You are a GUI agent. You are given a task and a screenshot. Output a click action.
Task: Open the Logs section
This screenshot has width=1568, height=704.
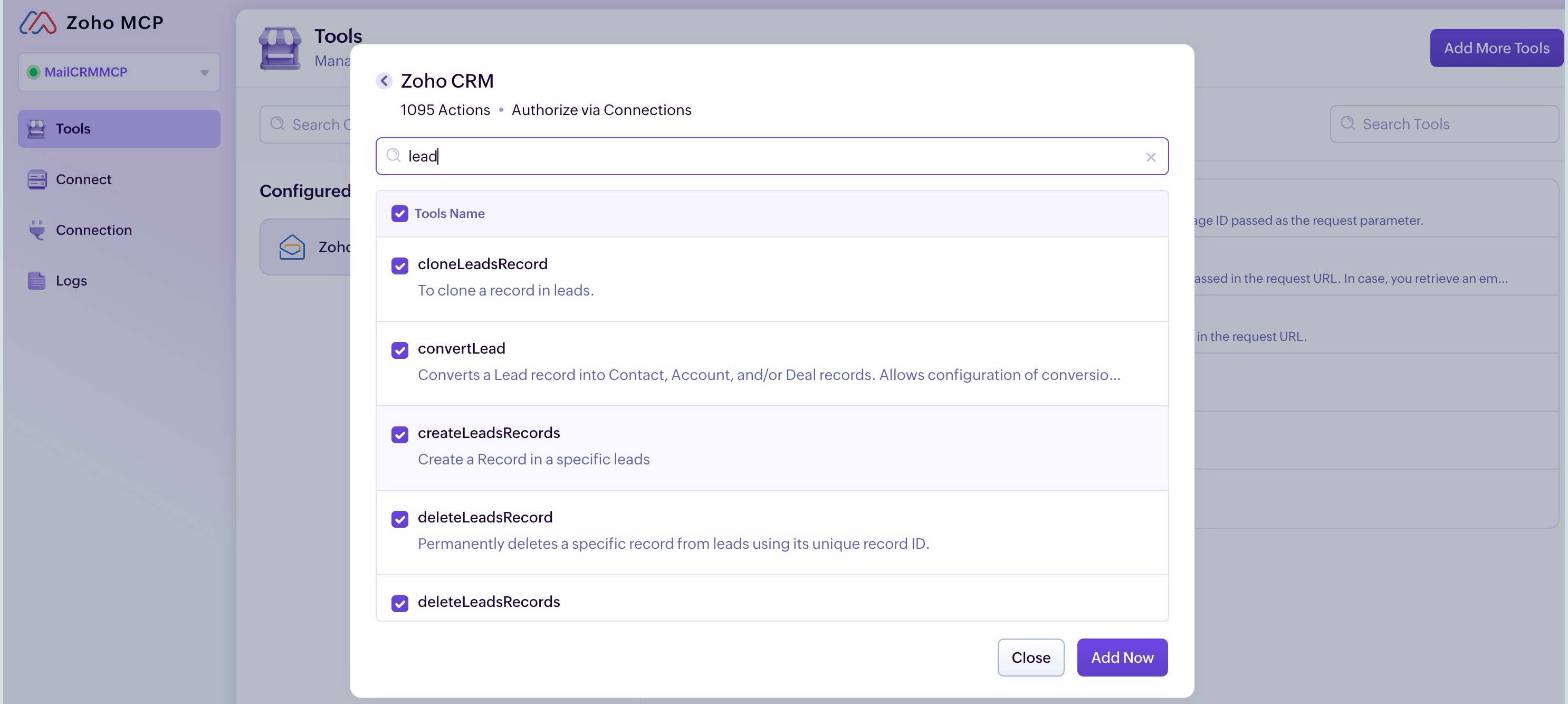tap(119, 280)
